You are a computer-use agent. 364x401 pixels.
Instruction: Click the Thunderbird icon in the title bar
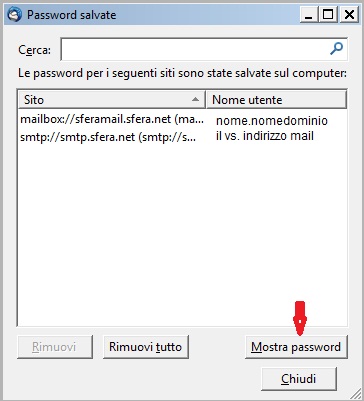[x=14, y=15]
